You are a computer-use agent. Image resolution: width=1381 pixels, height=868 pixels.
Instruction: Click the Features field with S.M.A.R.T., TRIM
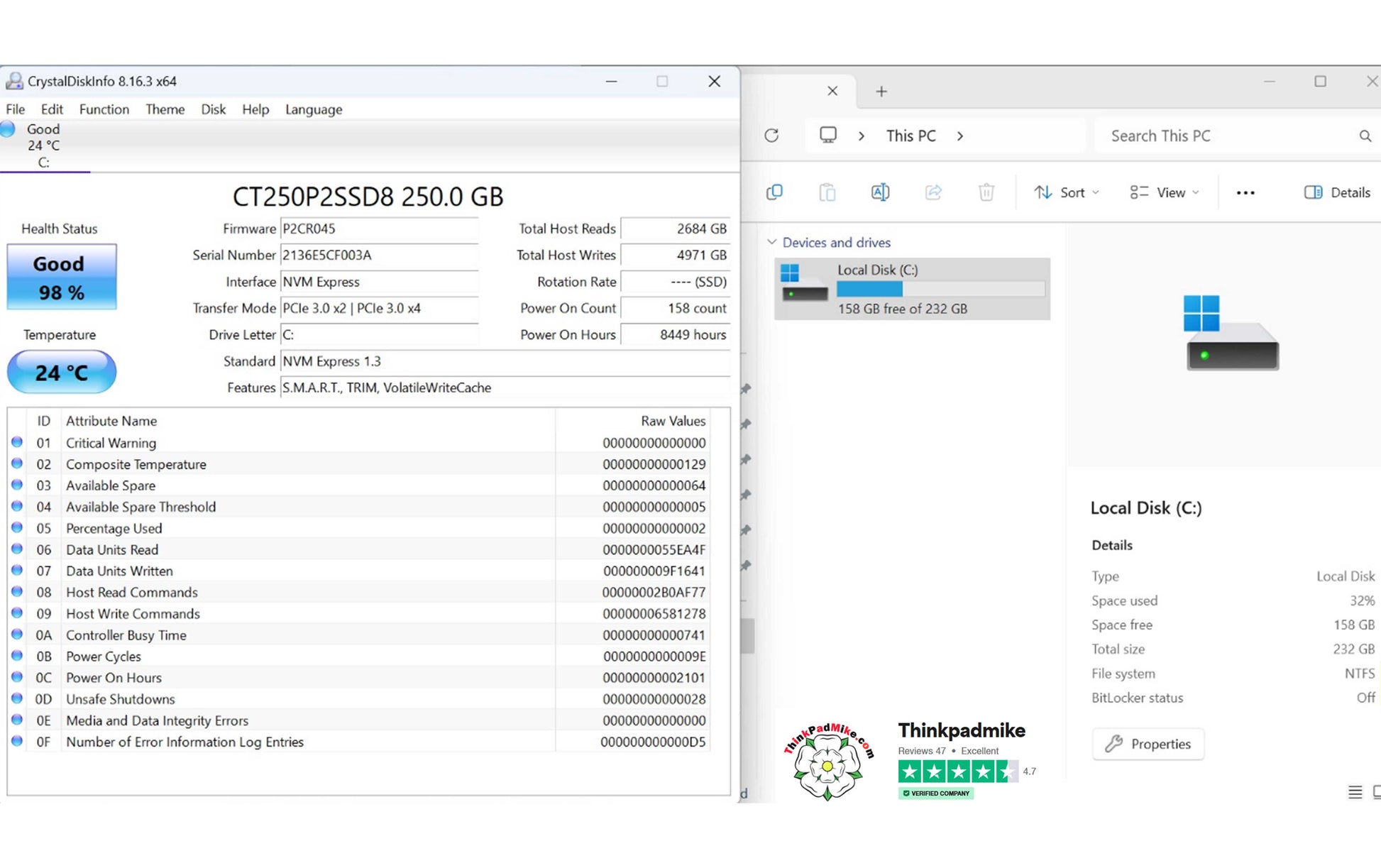[x=505, y=388]
